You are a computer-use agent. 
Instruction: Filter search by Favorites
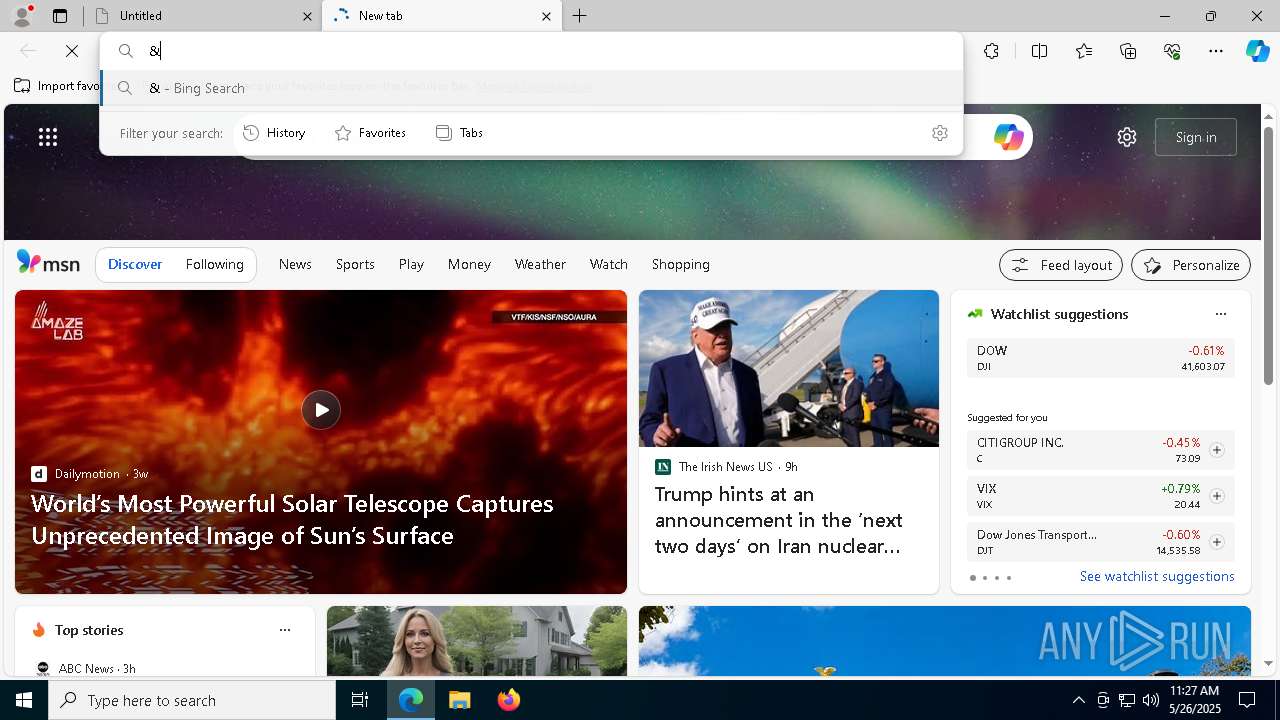coord(370,133)
